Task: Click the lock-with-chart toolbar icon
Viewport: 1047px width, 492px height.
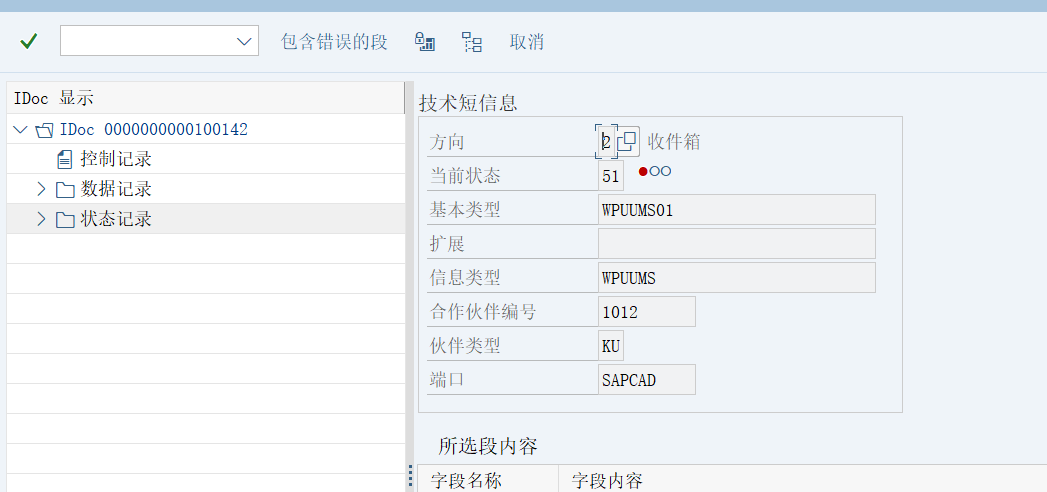Action: coord(425,42)
